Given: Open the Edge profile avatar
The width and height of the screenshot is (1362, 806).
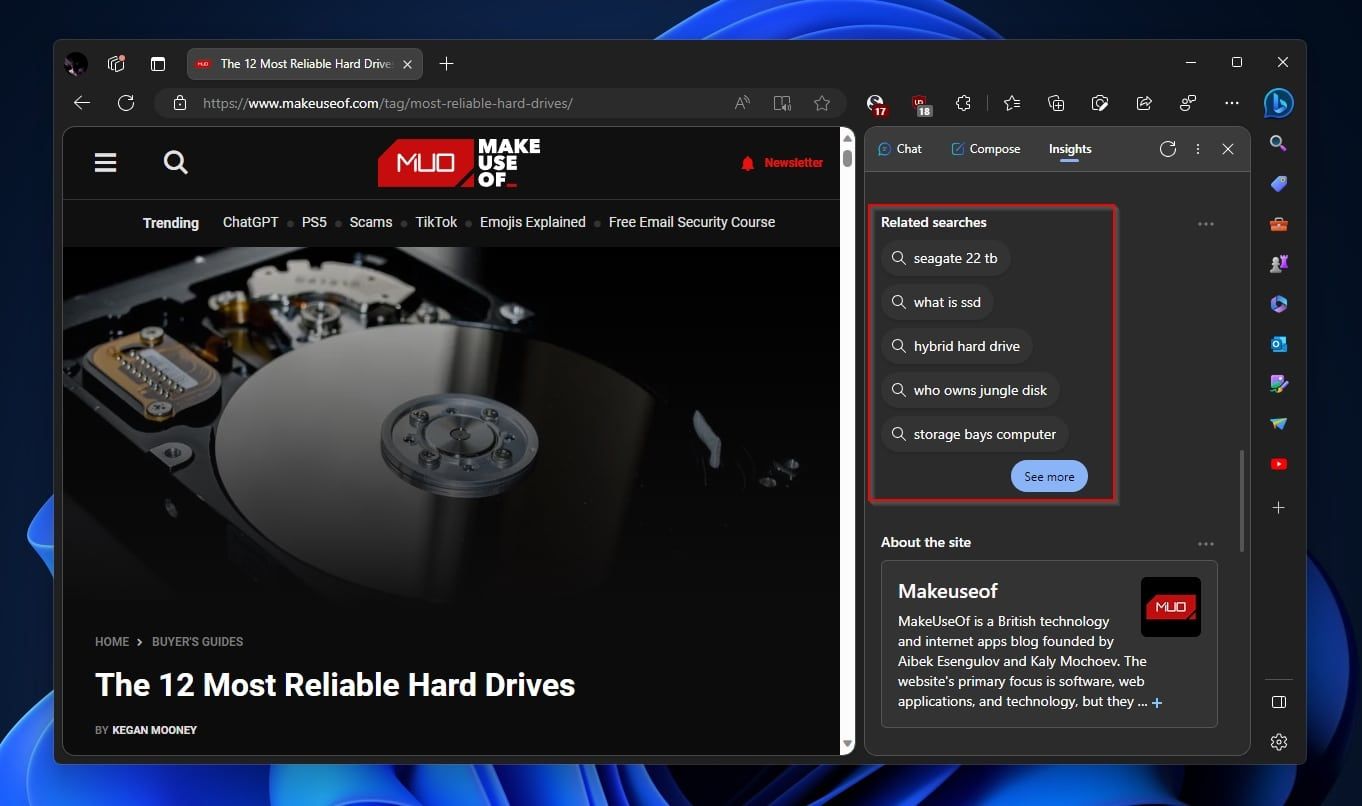Looking at the screenshot, I should coord(76,64).
